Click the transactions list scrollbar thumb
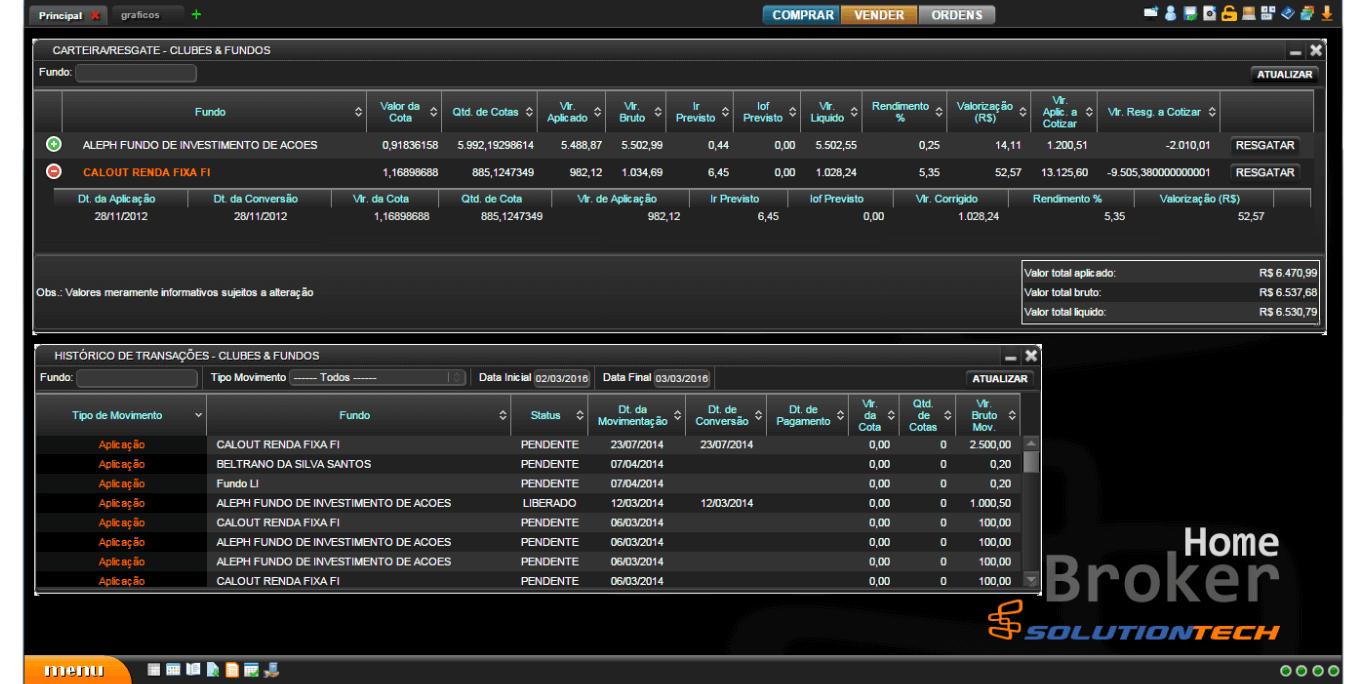 [x=1032, y=461]
